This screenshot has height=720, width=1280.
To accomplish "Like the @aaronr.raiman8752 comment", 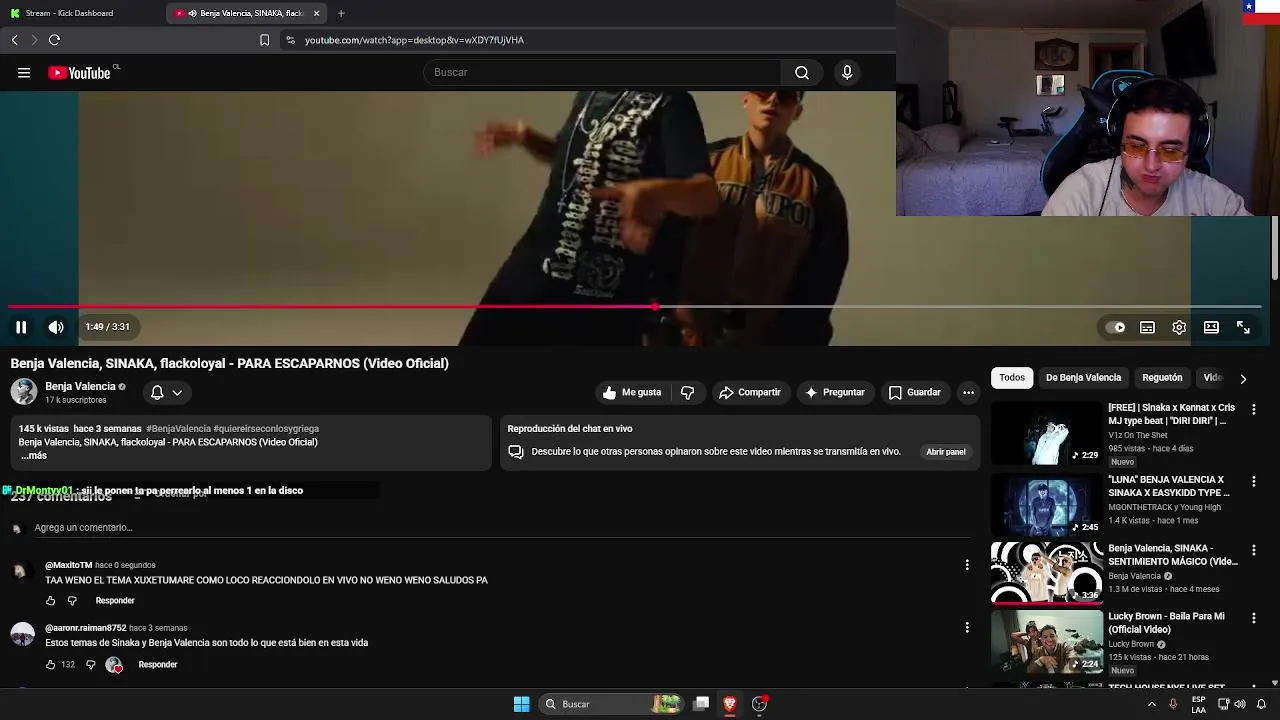I will coord(50,665).
